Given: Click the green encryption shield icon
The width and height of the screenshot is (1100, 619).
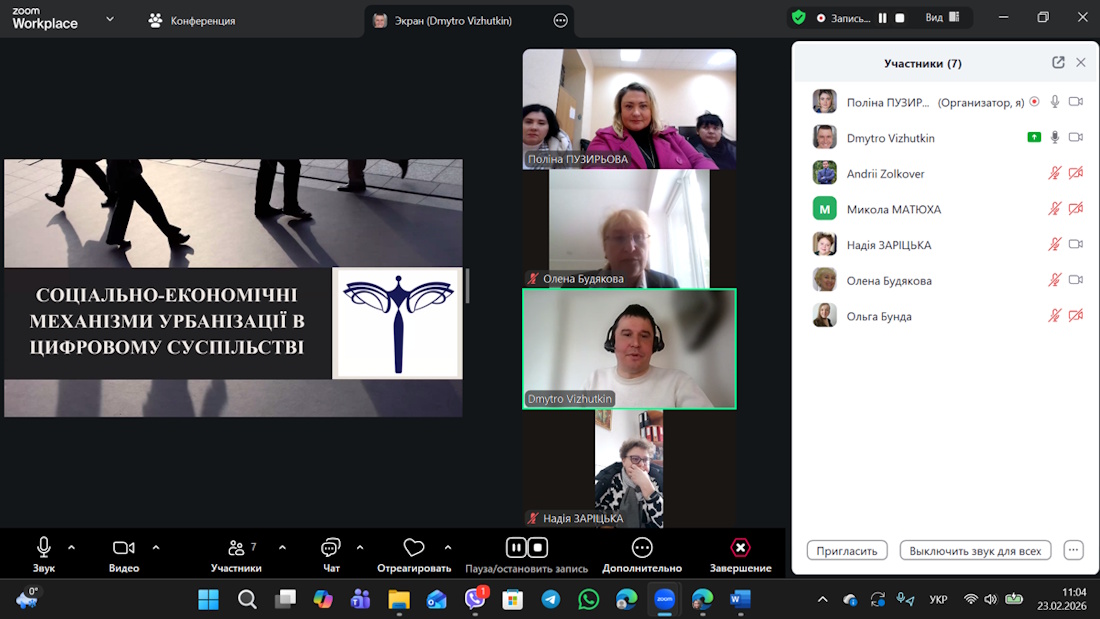Looking at the screenshot, I should (x=798, y=17).
